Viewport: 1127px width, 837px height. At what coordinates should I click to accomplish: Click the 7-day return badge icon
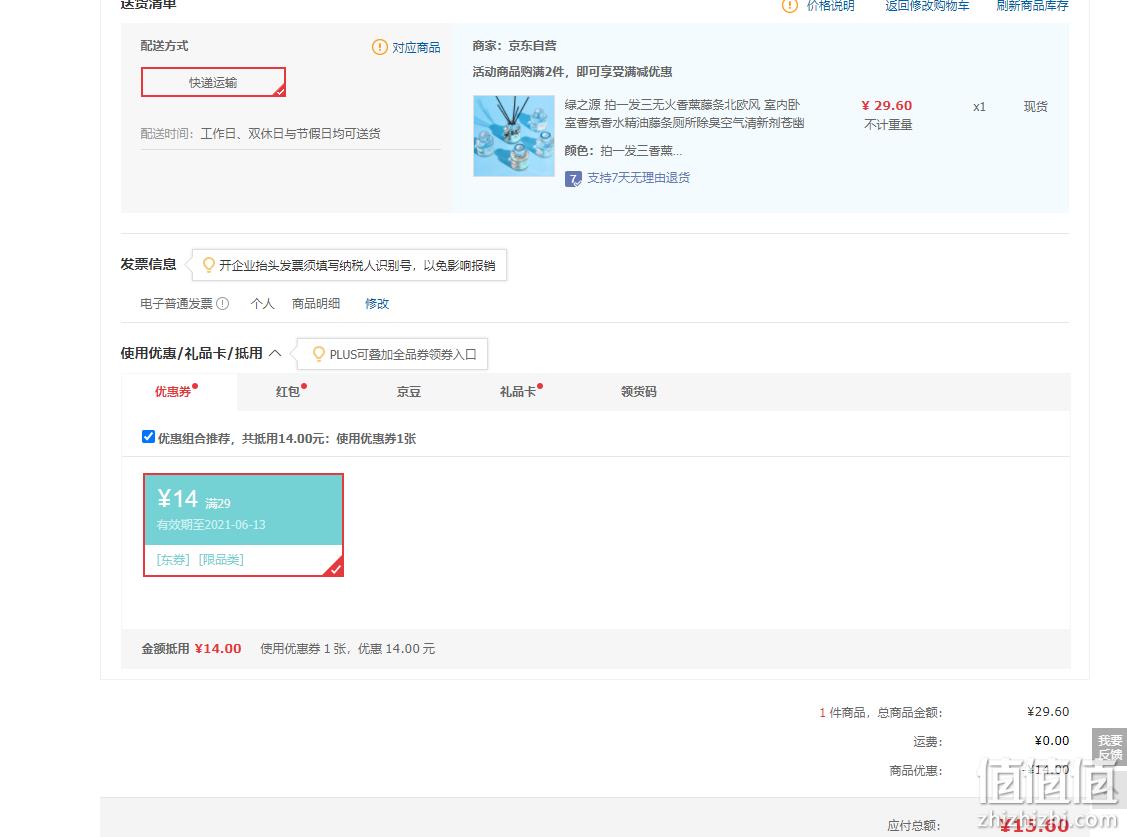(x=573, y=178)
